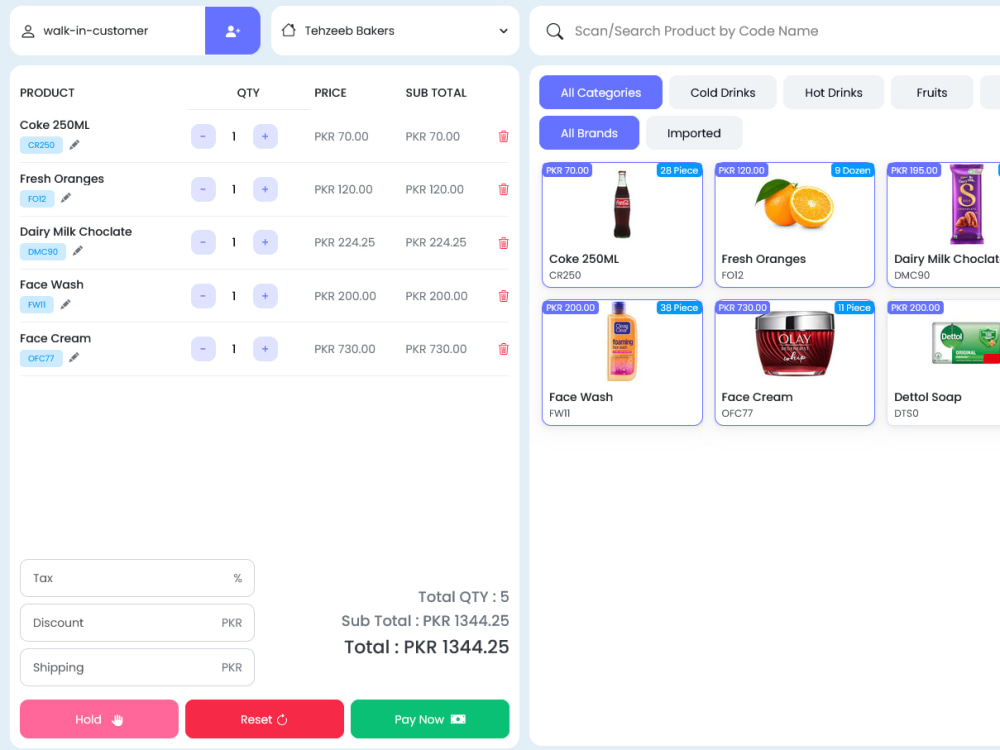Increase Face Wash quantity with plus button
Image resolution: width=1000 pixels, height=750 pixels.
pyautogui.click(x=265, y=295)
